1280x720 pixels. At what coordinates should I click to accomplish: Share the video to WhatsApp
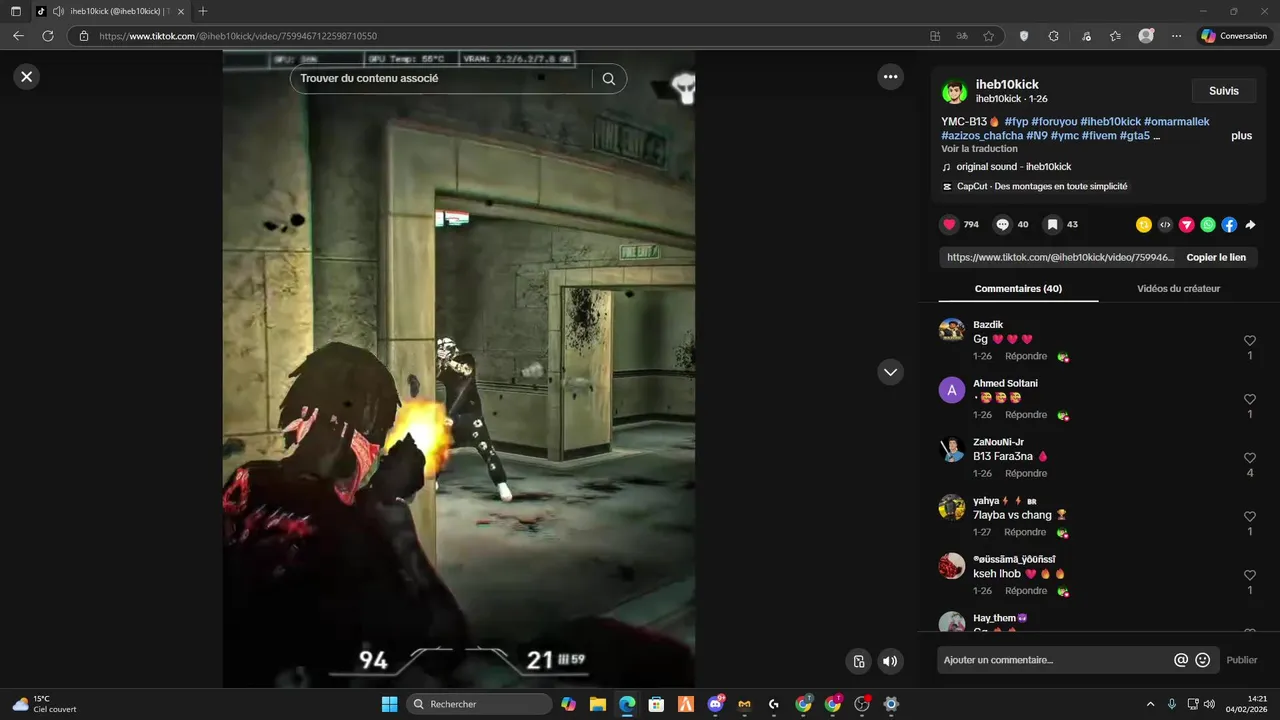tap(1208, 225)
